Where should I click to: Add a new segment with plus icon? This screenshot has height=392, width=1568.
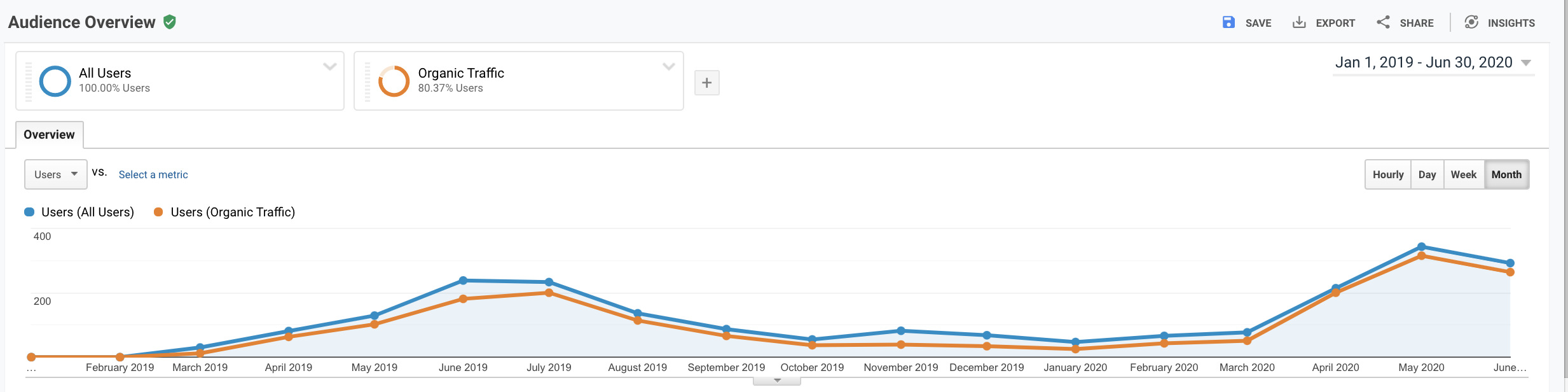[706, 83]
